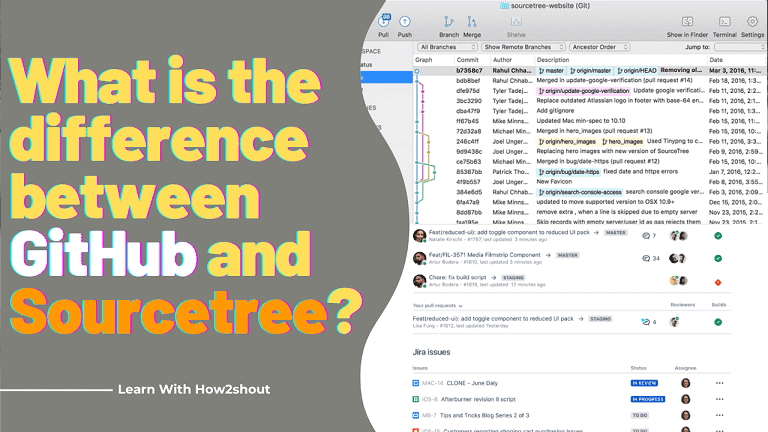Click Natalie Kirscht's avatar on the first pull request
This screenshot has height=432, width=768.
(419, 236)
